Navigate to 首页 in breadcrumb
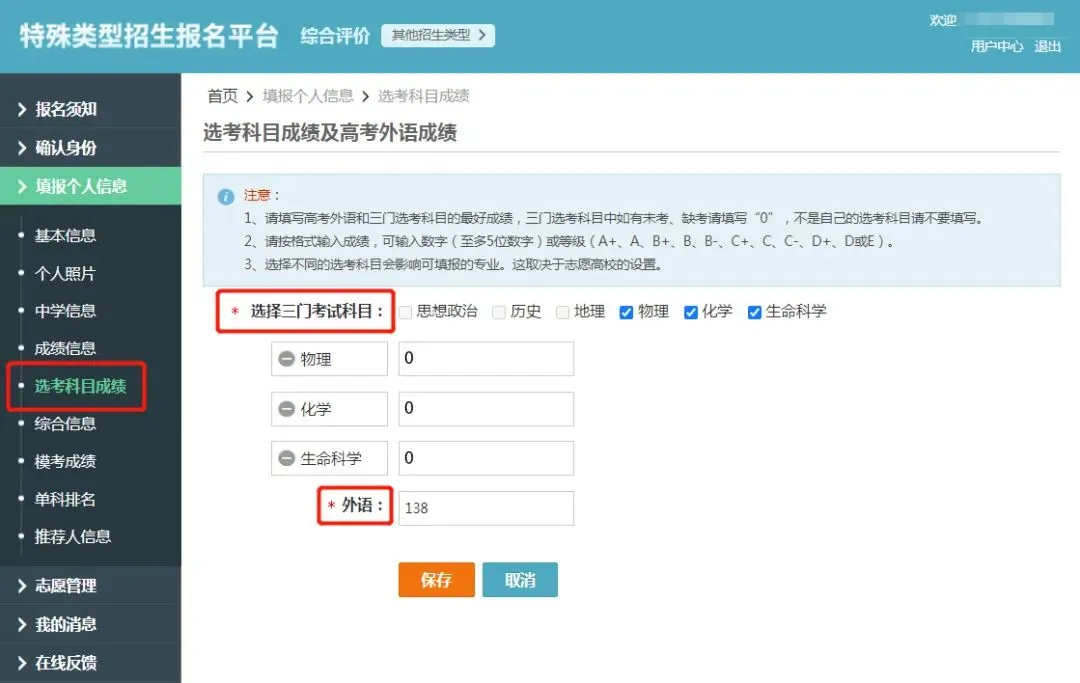This screenshot has height=683, width=1080. pos(222,96)
